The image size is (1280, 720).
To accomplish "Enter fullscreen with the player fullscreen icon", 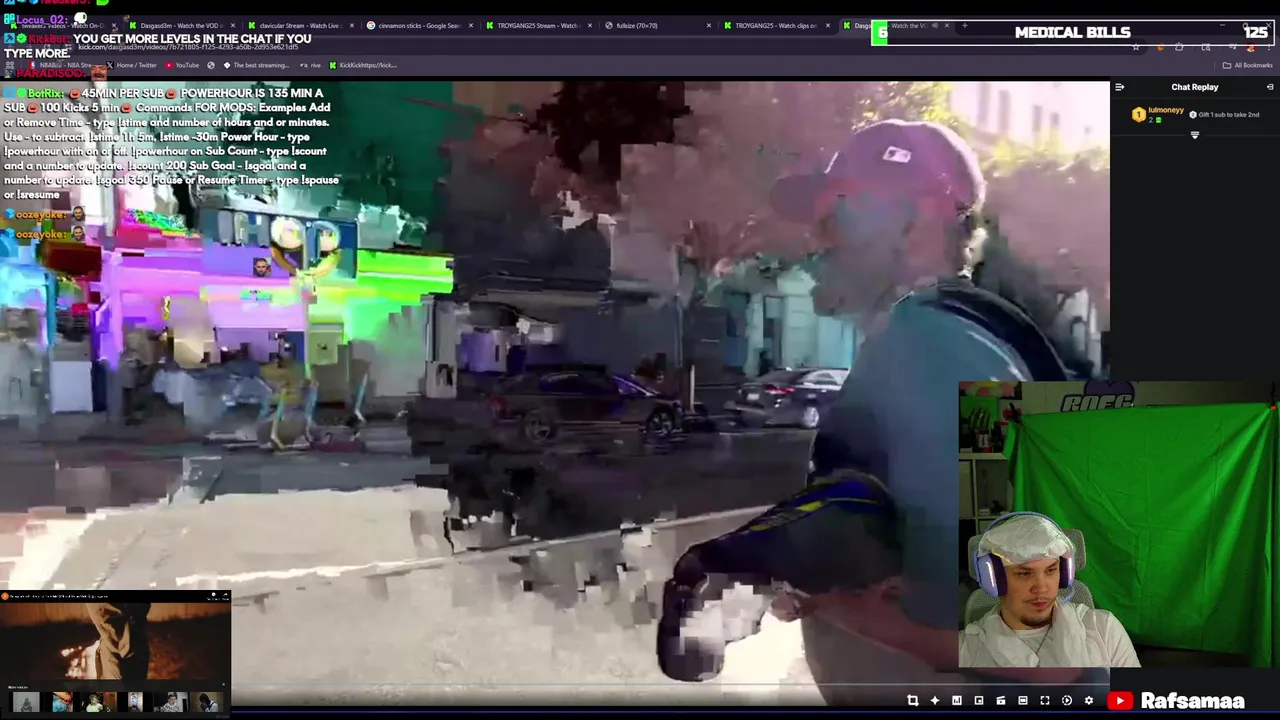I will coord(1044,701).
